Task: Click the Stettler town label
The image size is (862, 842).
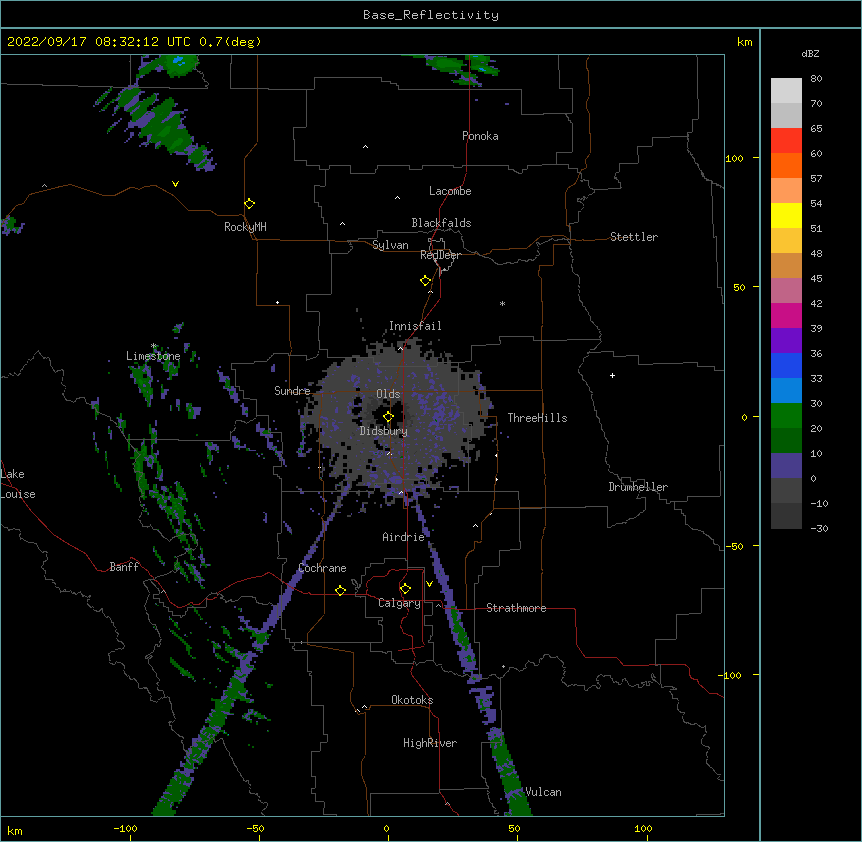Action: 634,237
